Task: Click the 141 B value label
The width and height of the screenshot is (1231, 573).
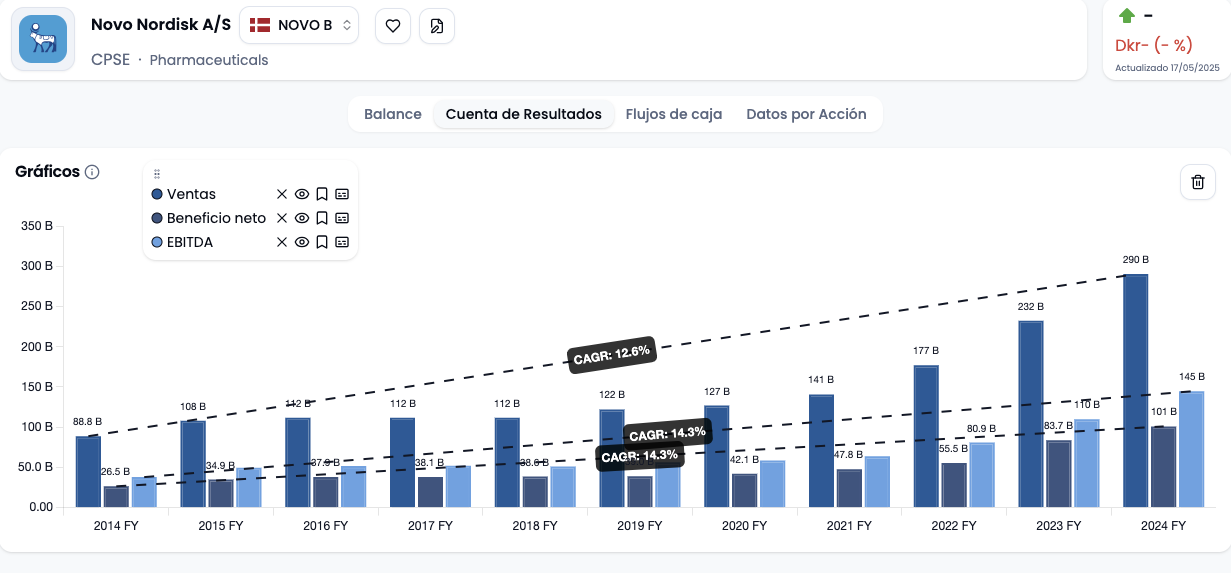Action: (x=821, y=380)
